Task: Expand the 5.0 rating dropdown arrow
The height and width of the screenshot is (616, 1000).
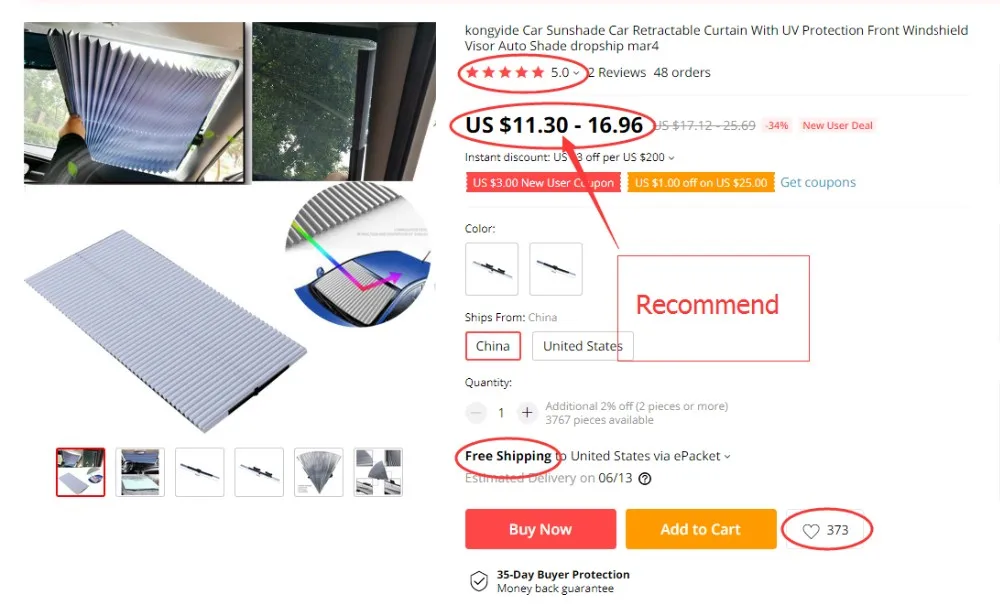Action: click(576, 73)
